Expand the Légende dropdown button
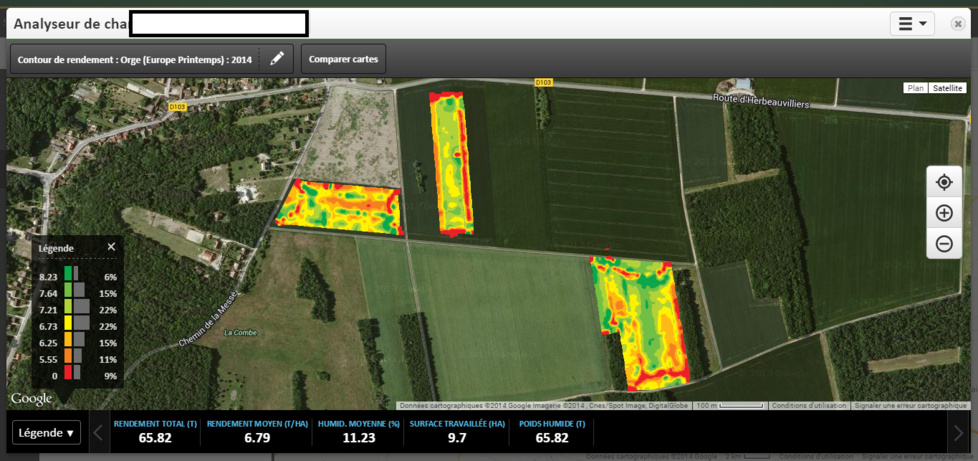This screenshot has width=978, height=461. pos(46,433)
